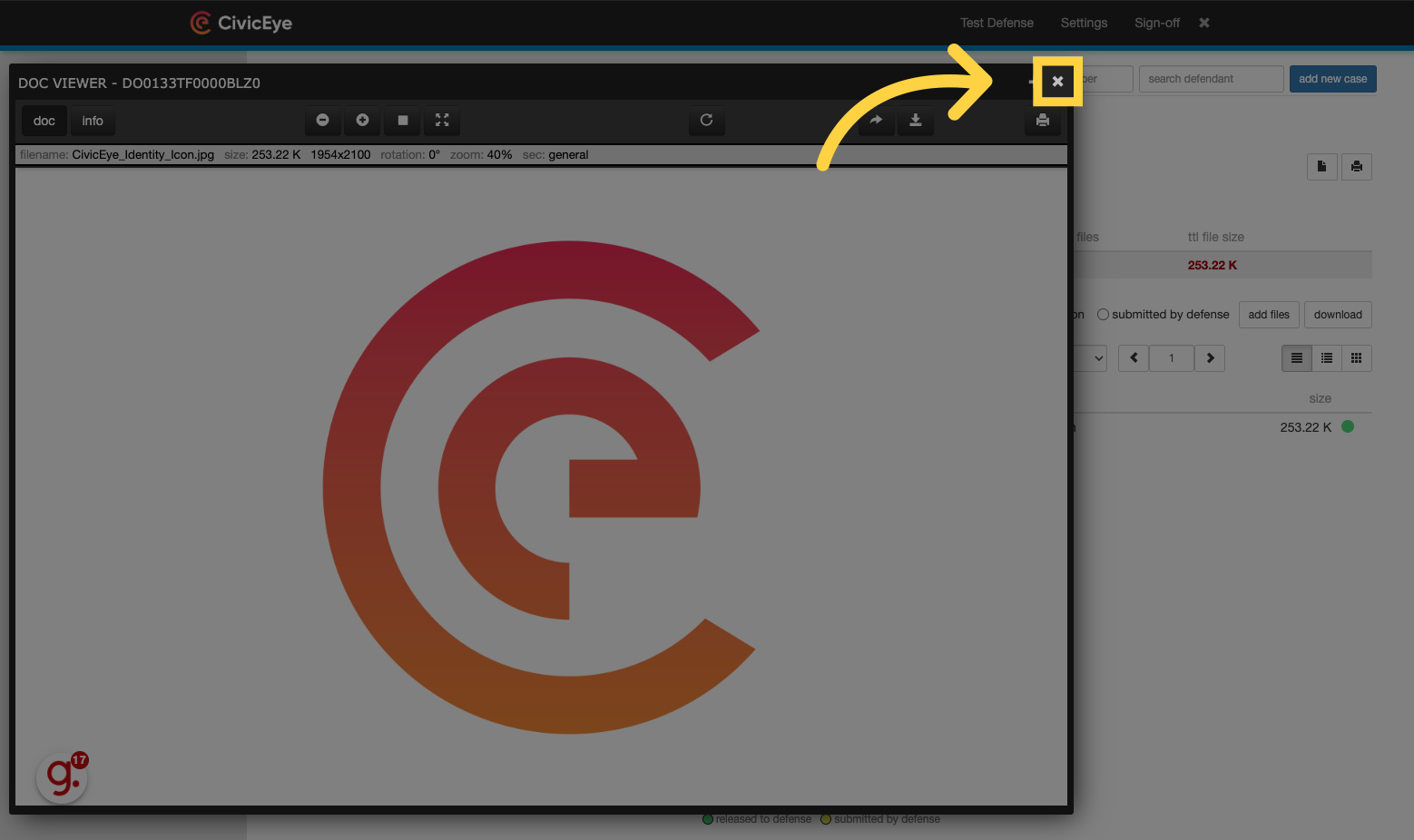Image resolution: width=1414 pixels, height=840 pixels.
Task: Click the download button on case page
Action: point(1338,315)
